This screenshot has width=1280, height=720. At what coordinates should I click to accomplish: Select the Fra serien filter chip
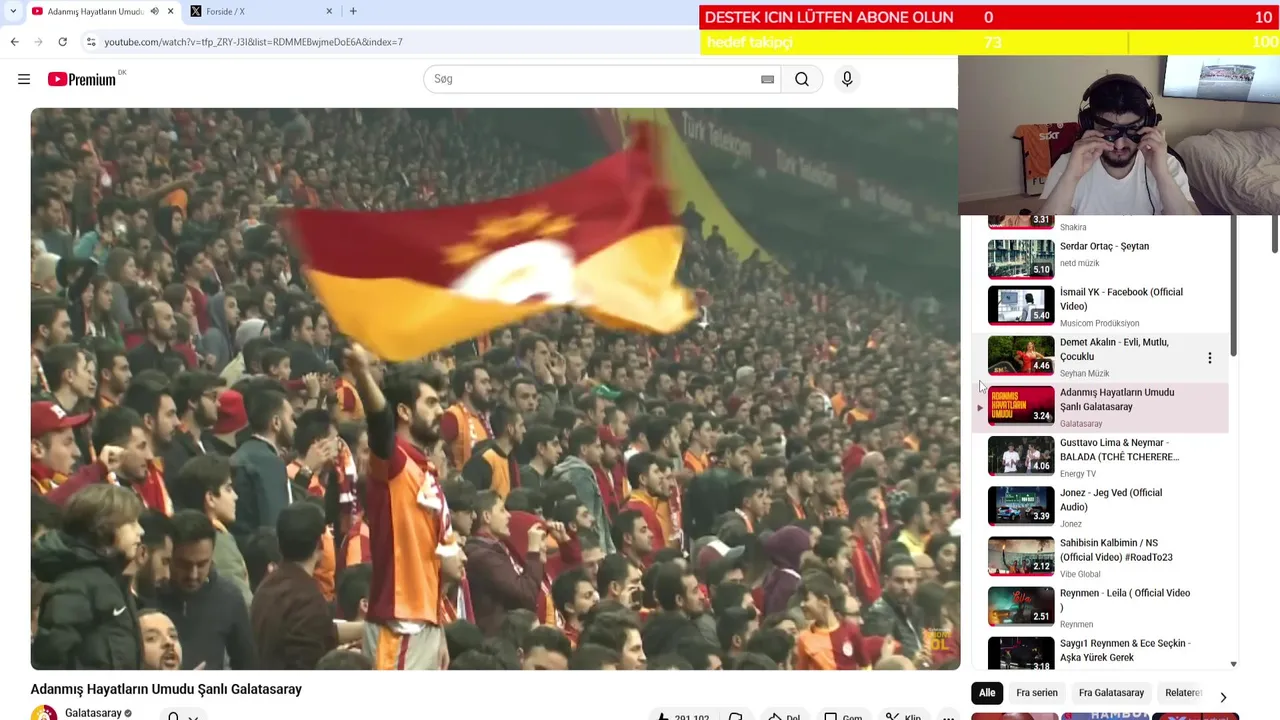pyautogui.click(x=1037, y=692)
